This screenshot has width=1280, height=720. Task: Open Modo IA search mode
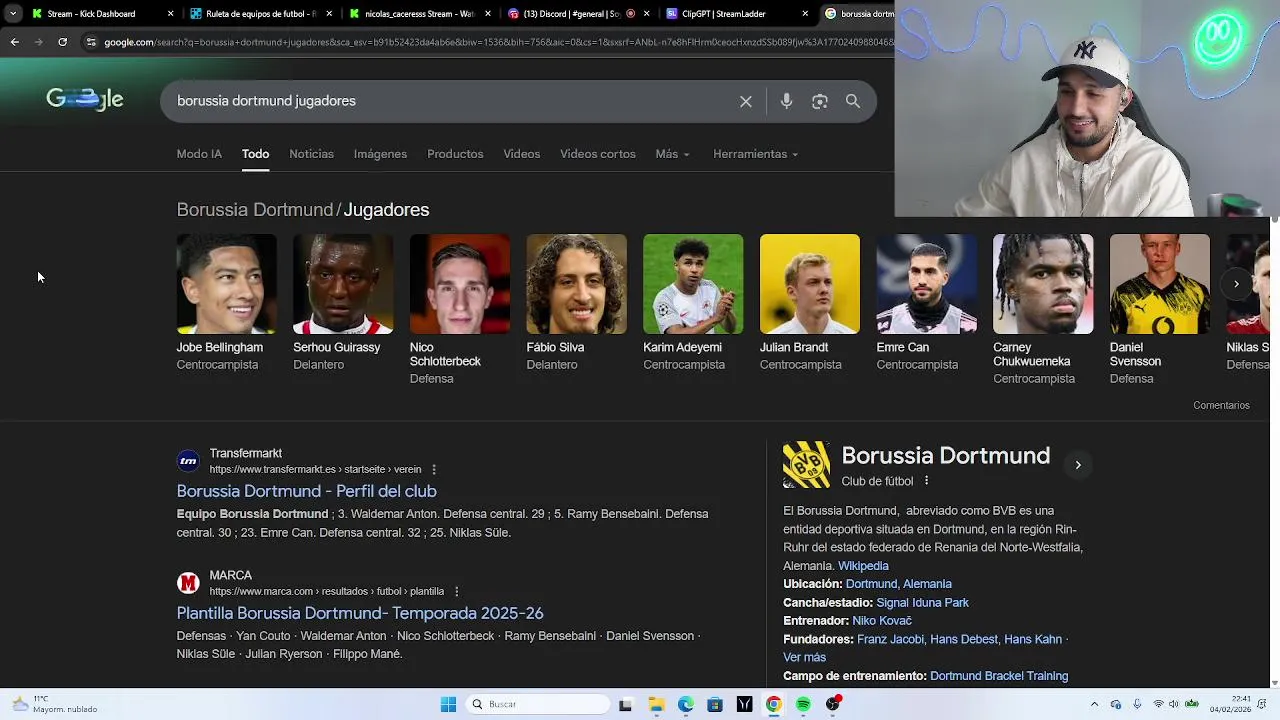[199, 154]
